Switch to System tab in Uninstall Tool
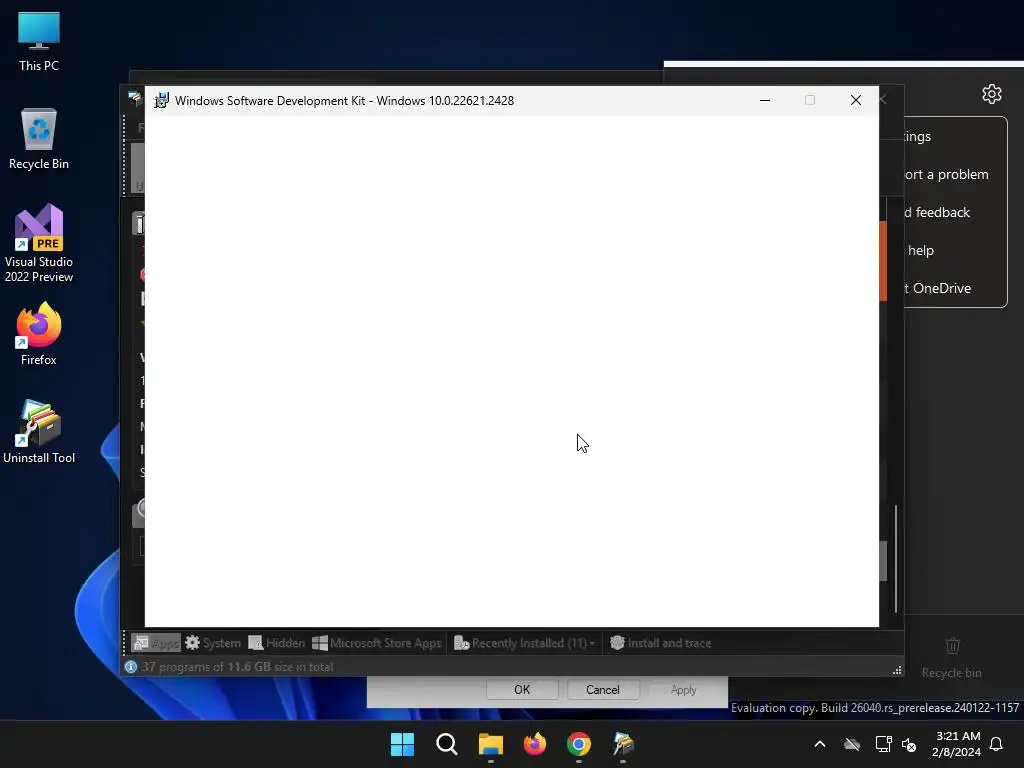This screenshot has width=1024, height=768. (x=213, y=643)
